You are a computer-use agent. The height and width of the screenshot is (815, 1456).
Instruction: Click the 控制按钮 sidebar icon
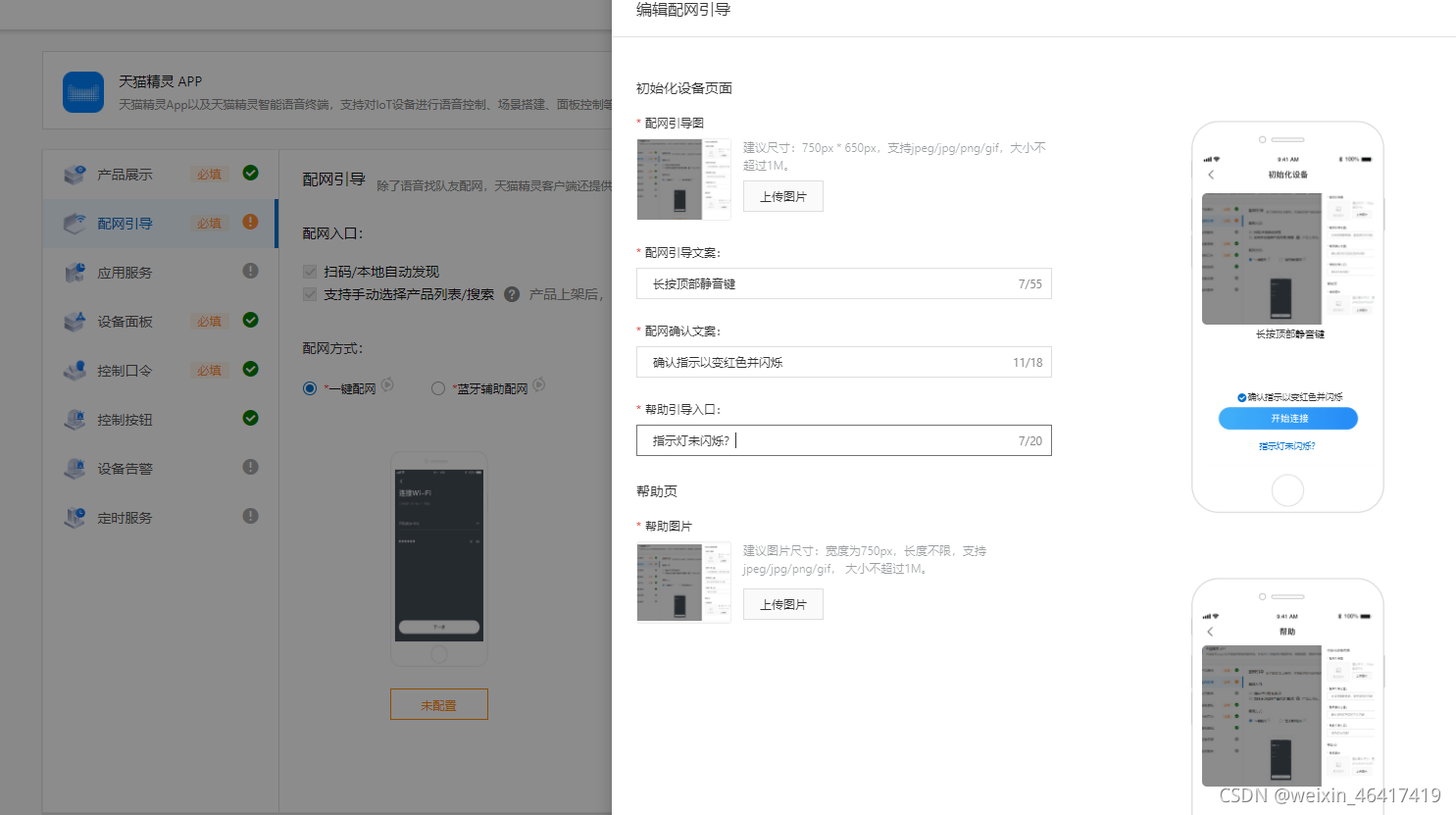75,420
